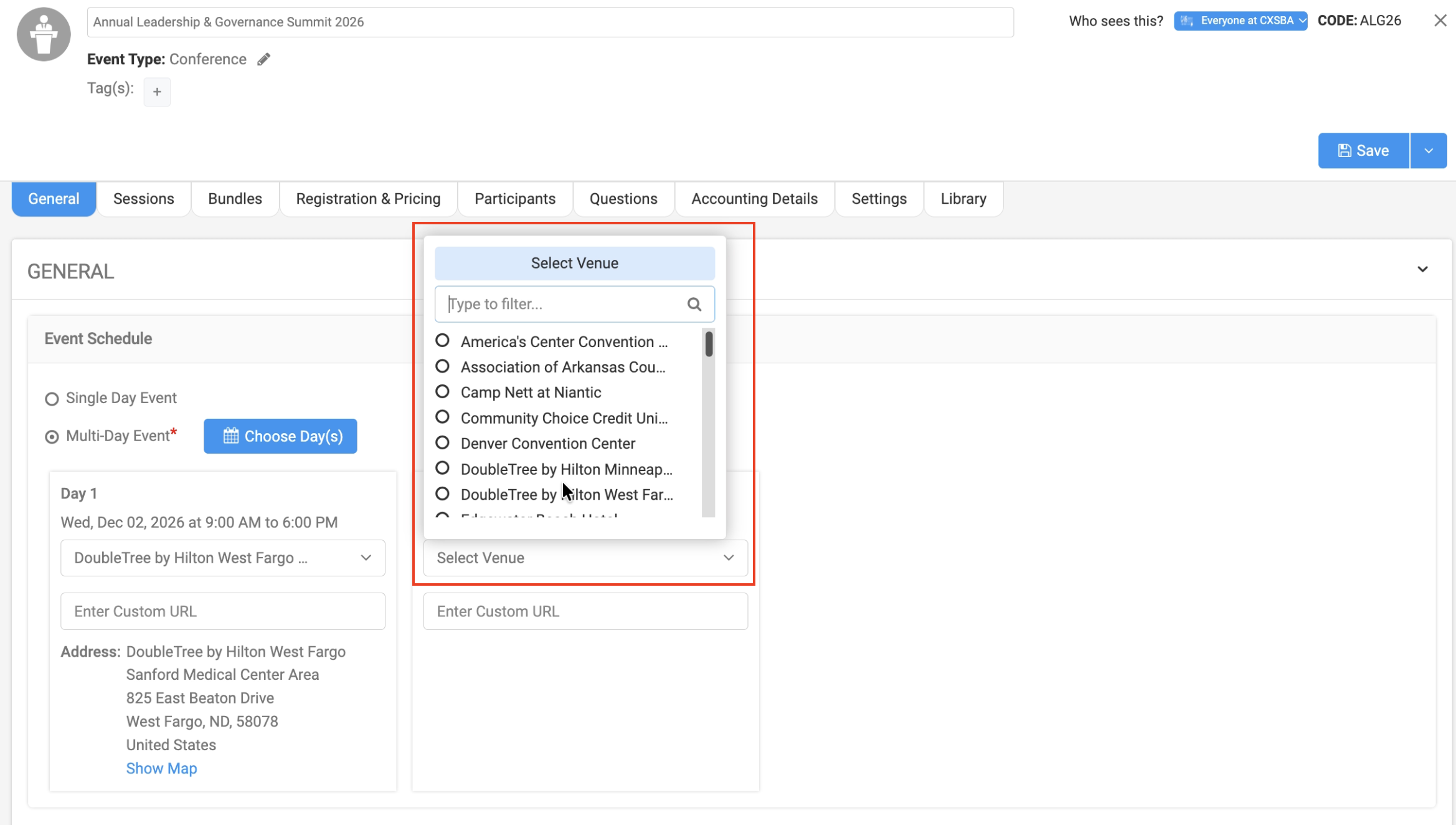This screenshot has width=1456, height=825.
Task: Click the pencil icon beside Event Type
Action: (263, 59)
